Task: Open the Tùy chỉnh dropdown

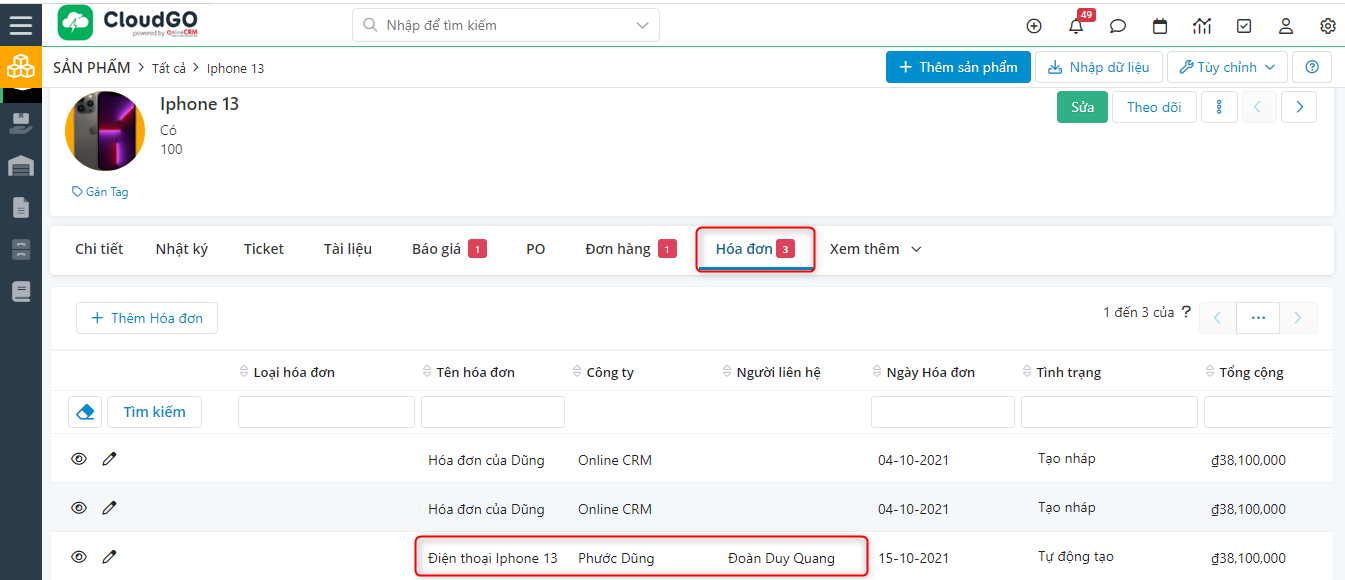Action: (x=1226, y=67)
